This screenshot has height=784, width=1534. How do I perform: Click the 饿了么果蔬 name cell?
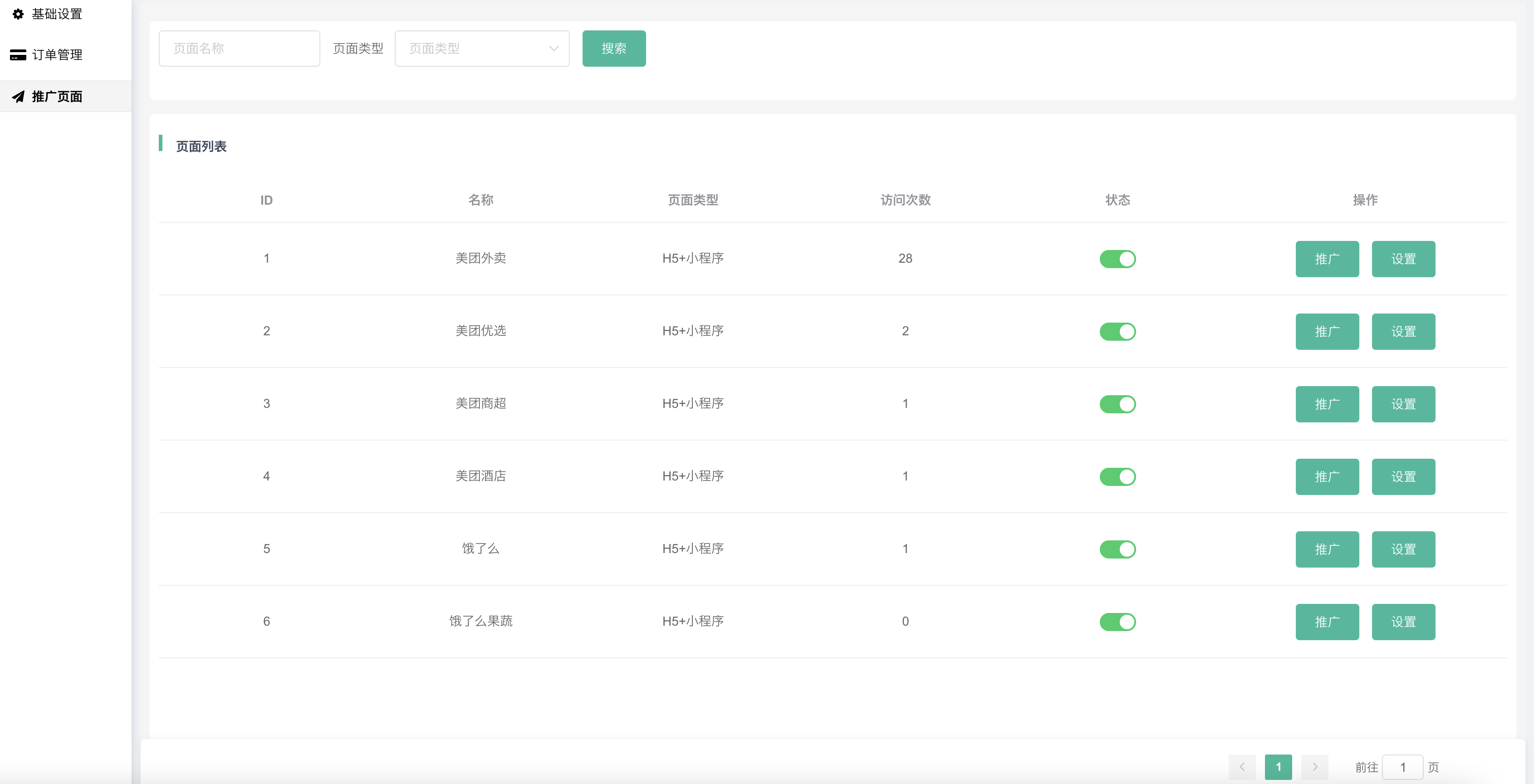tap(480, 622)
